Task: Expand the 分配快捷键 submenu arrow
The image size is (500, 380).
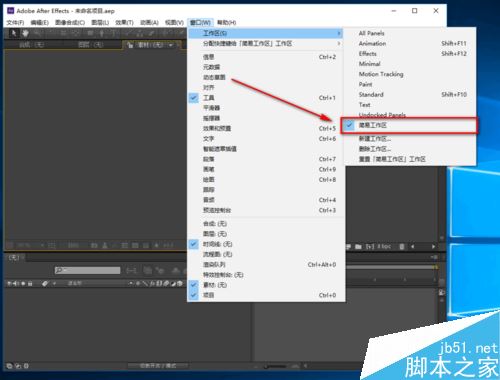Action: 338,44
